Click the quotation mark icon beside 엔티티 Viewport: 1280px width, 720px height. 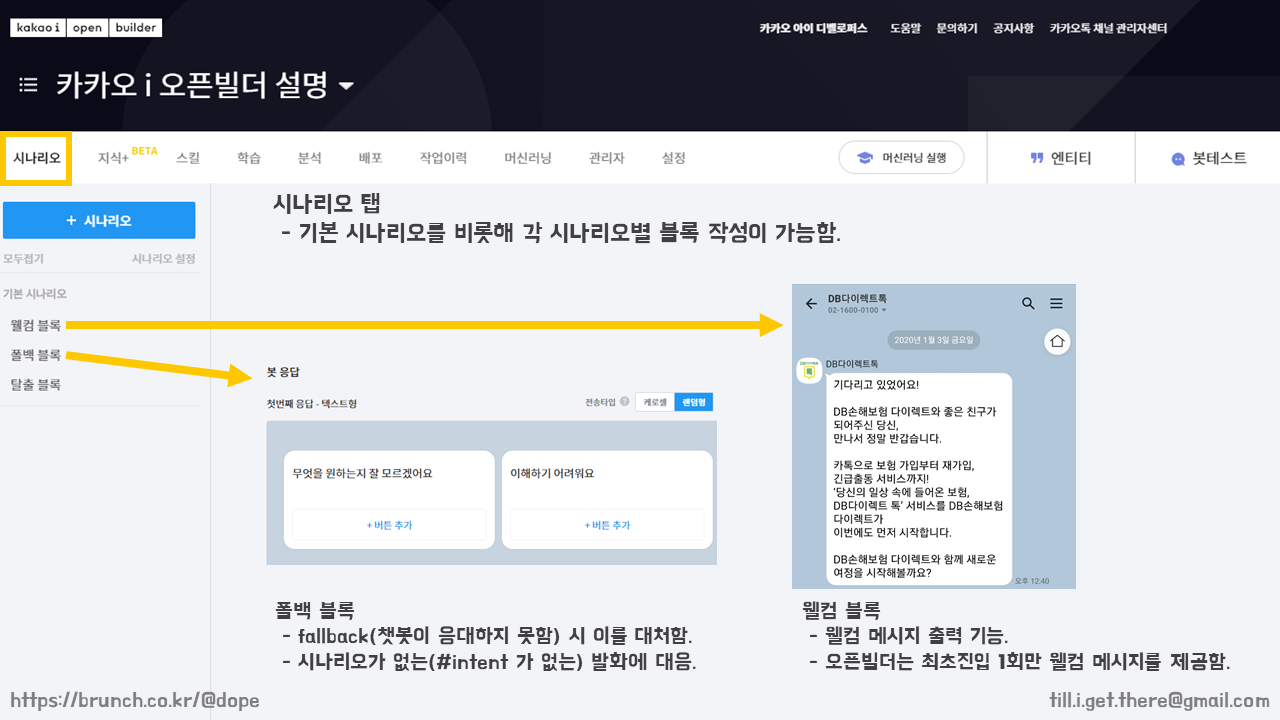[x=1037, y=158]
